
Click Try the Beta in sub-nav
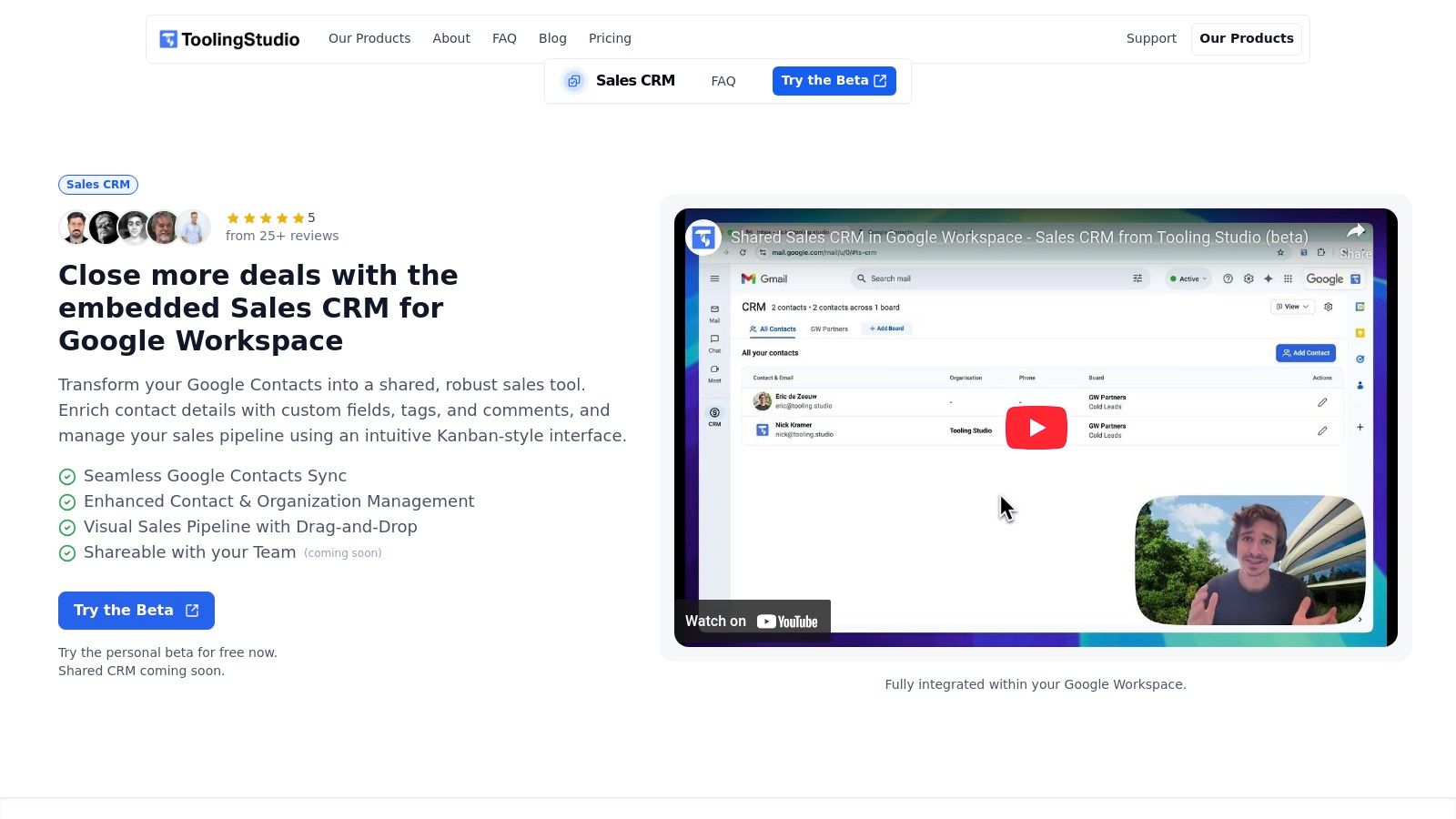834,80
